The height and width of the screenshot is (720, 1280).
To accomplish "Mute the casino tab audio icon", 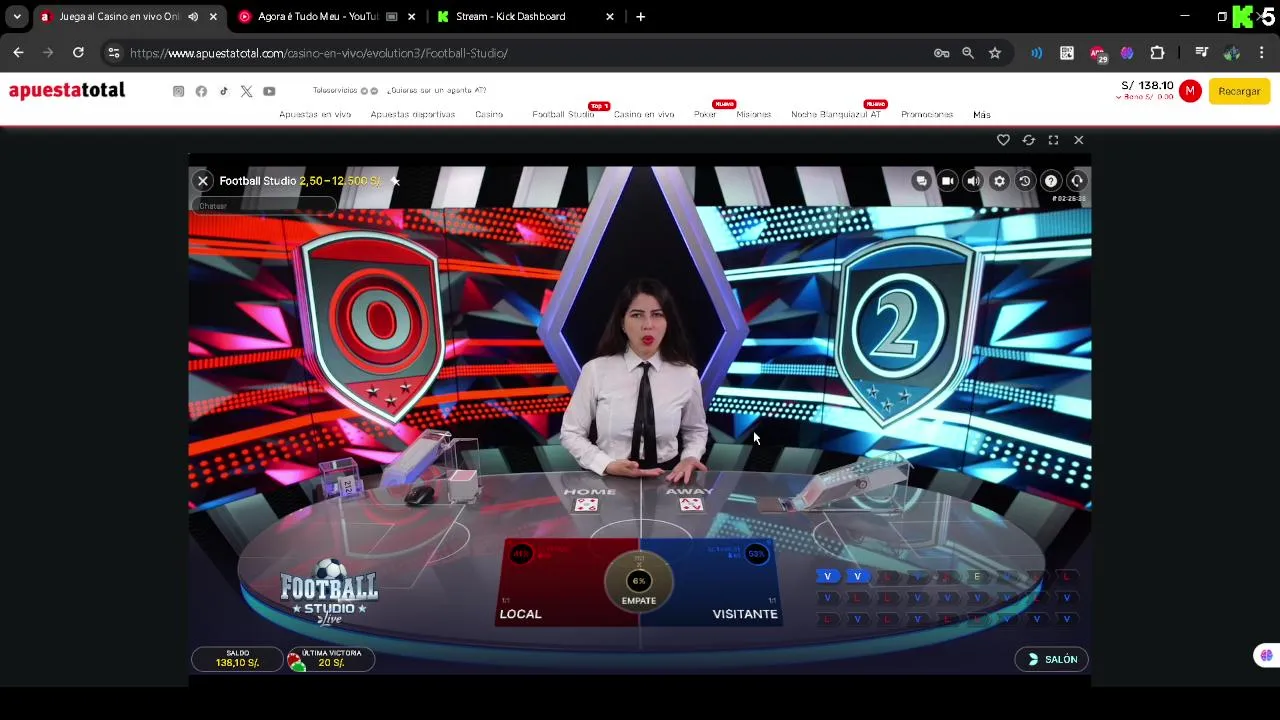I will pyautogui.click(x=193, y=16).
